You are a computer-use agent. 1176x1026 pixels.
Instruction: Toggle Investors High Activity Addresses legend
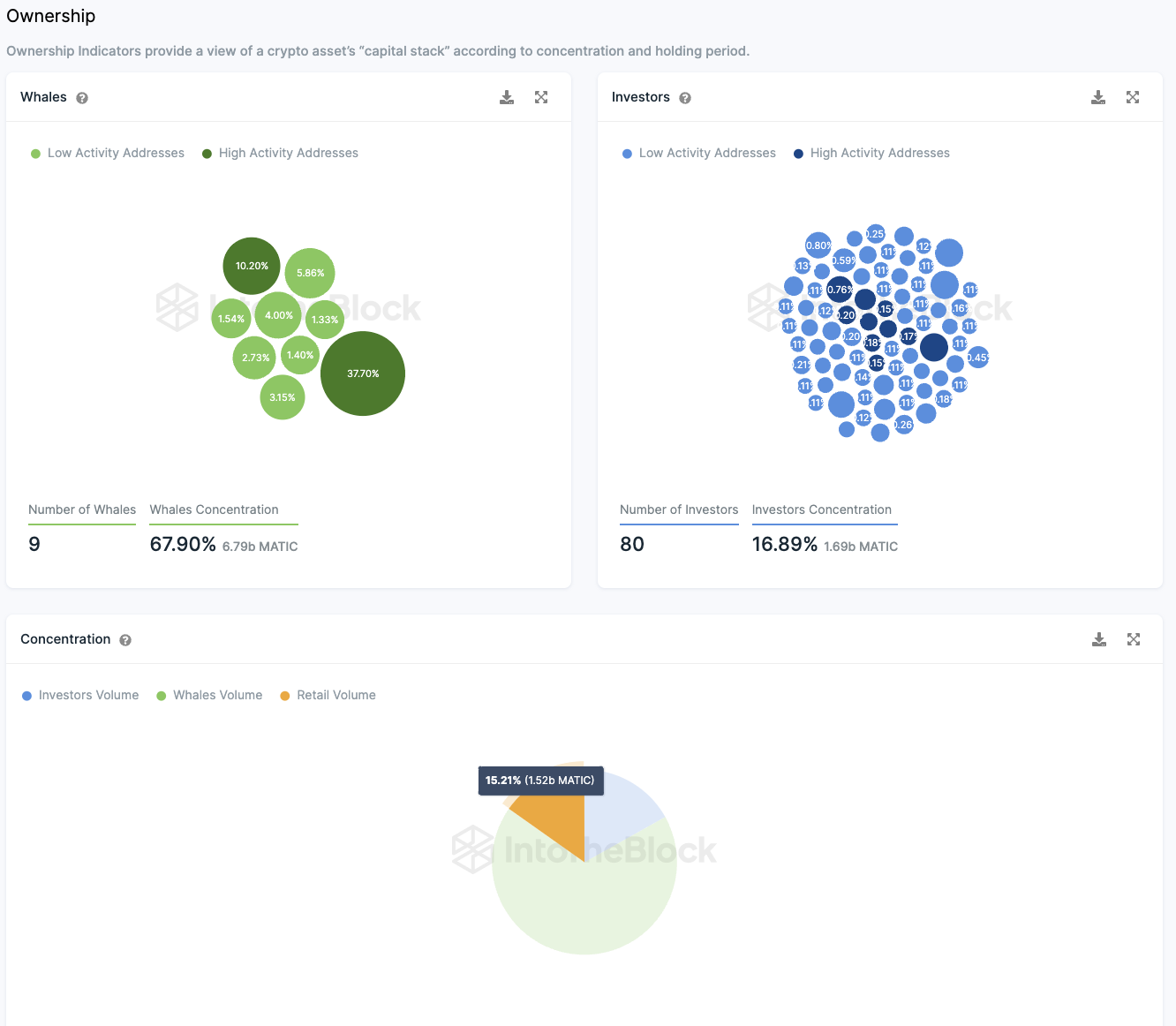[x=871, y=153]
